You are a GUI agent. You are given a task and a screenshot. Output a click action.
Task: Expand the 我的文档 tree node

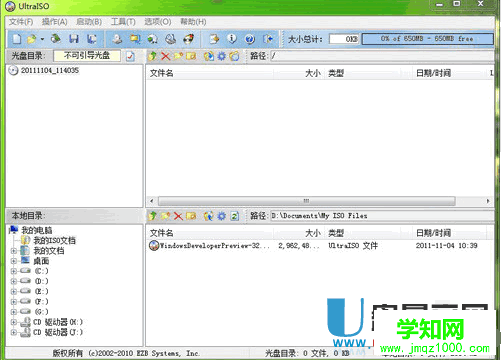coord(14,251)
